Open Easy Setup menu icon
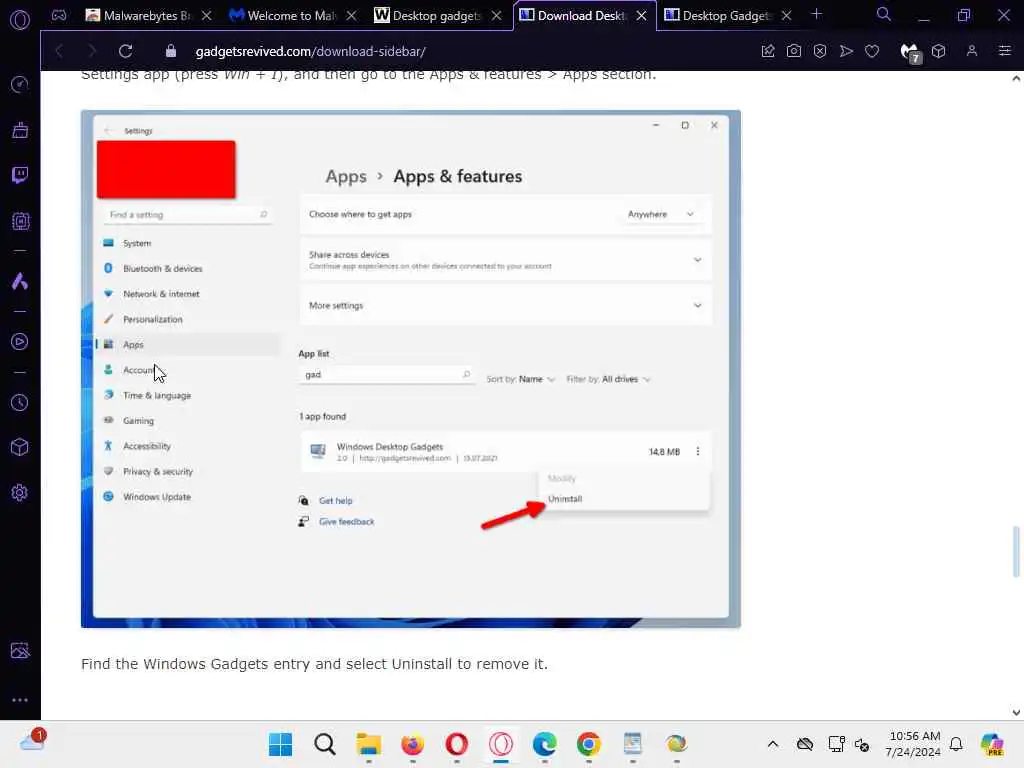 pyautogui.click(x=1004, y=51)
